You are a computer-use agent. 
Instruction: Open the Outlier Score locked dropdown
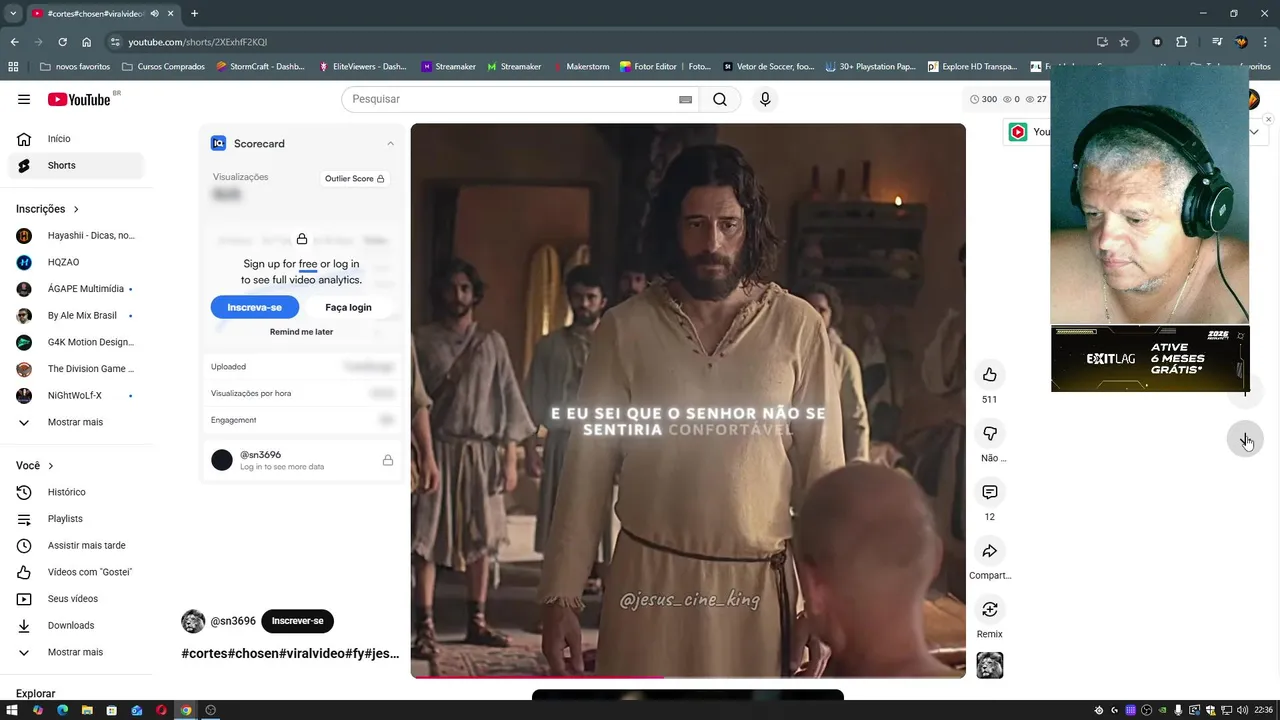[x=354, y=178]
